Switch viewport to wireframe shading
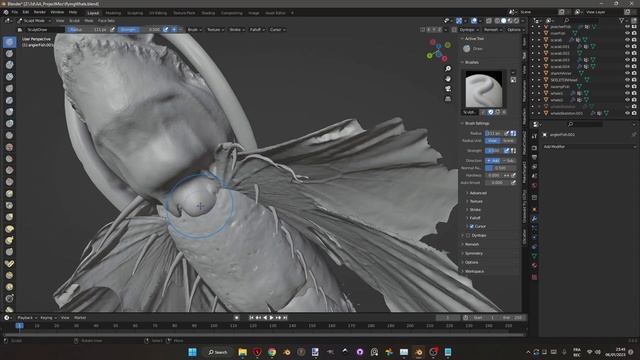 497,20
